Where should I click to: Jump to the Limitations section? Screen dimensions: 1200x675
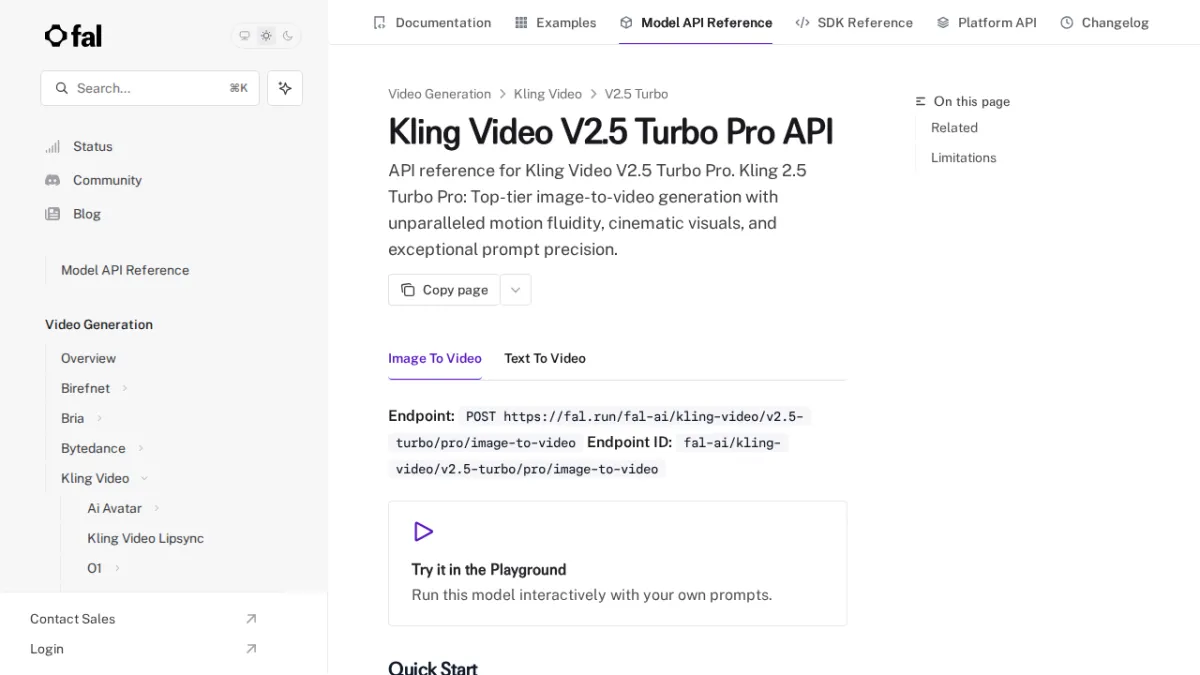click(964, 158)
